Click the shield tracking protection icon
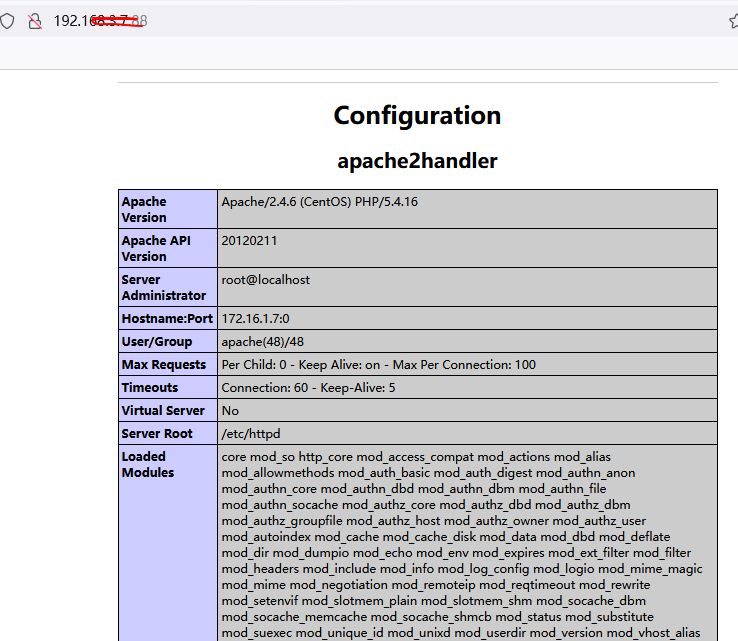 pos(7,21)
